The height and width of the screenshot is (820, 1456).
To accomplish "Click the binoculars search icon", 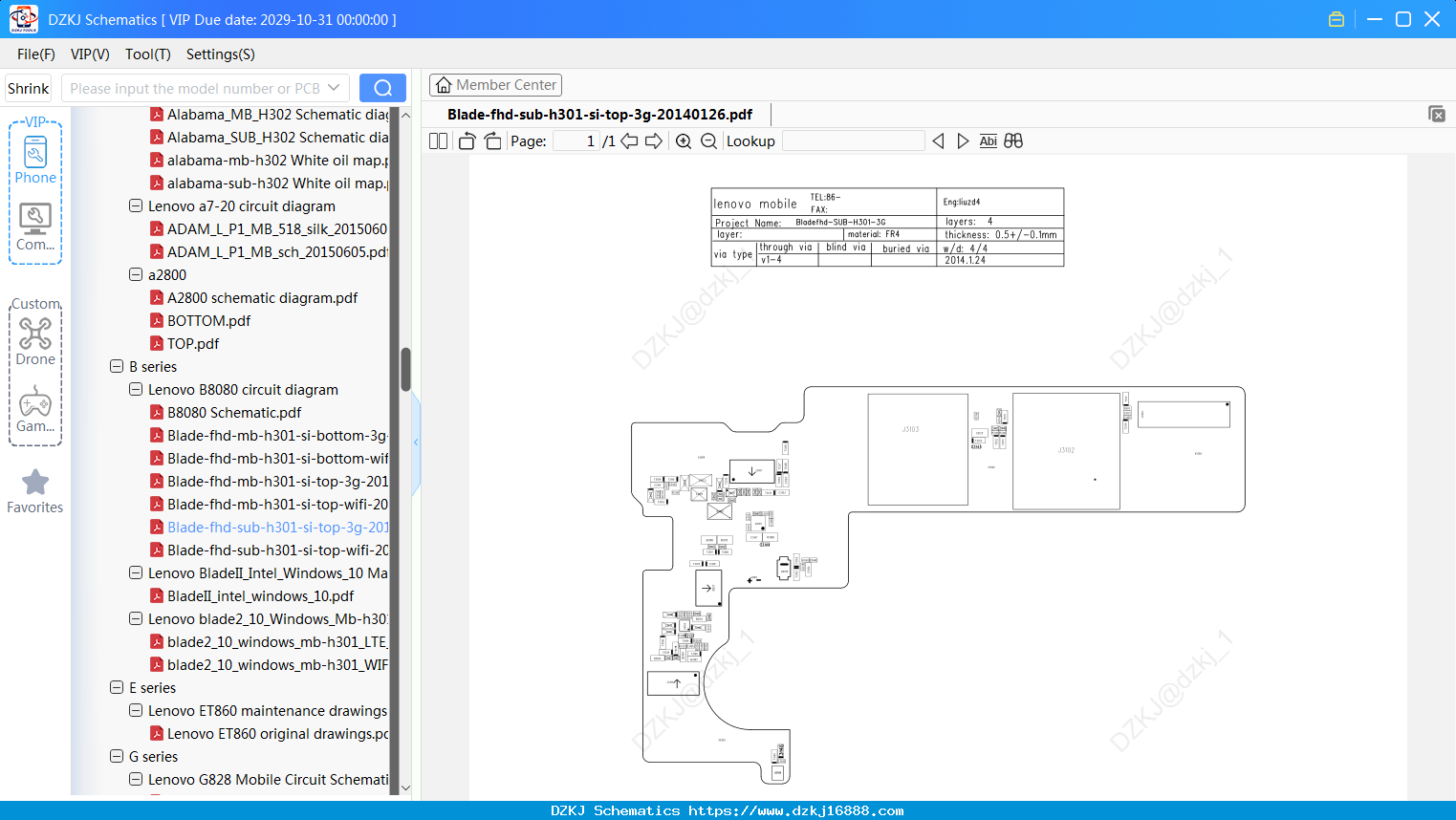I will click(x=1013, y=141).
